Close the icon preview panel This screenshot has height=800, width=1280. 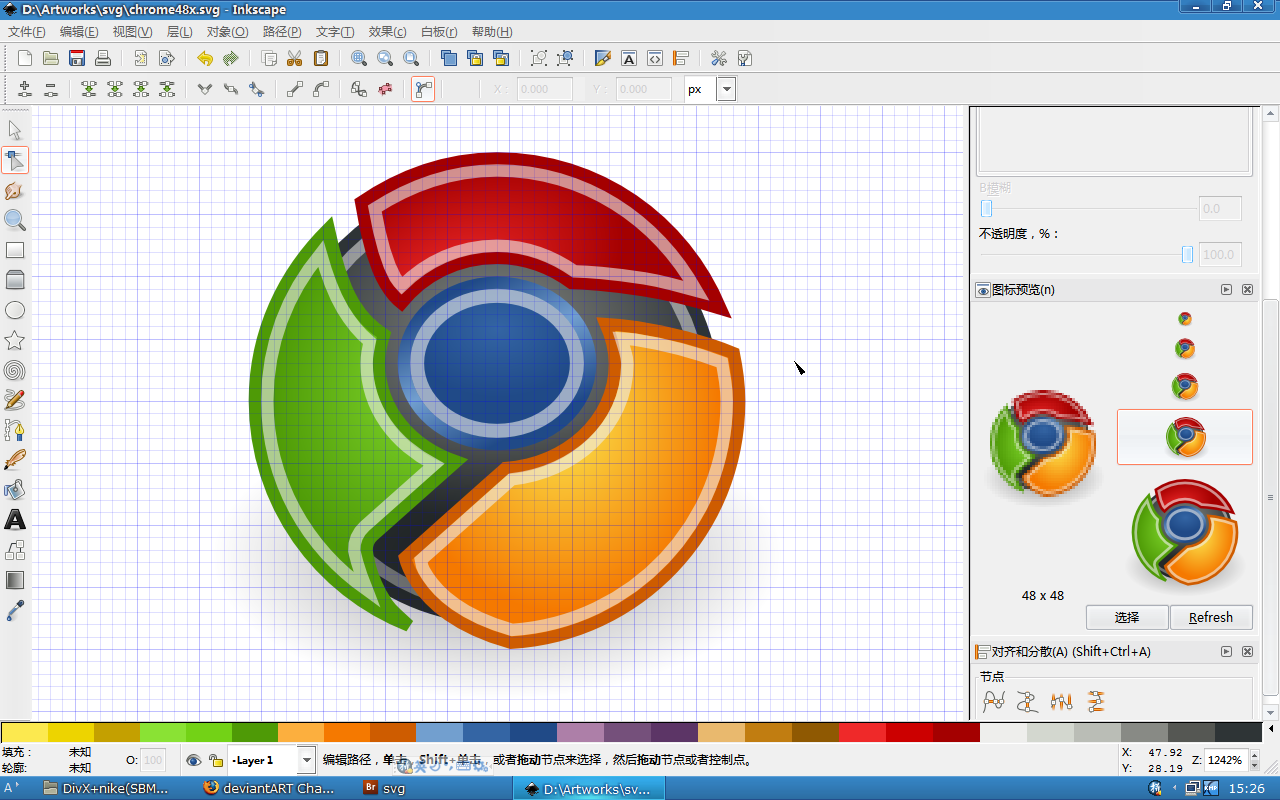(x=1247, y=289)
